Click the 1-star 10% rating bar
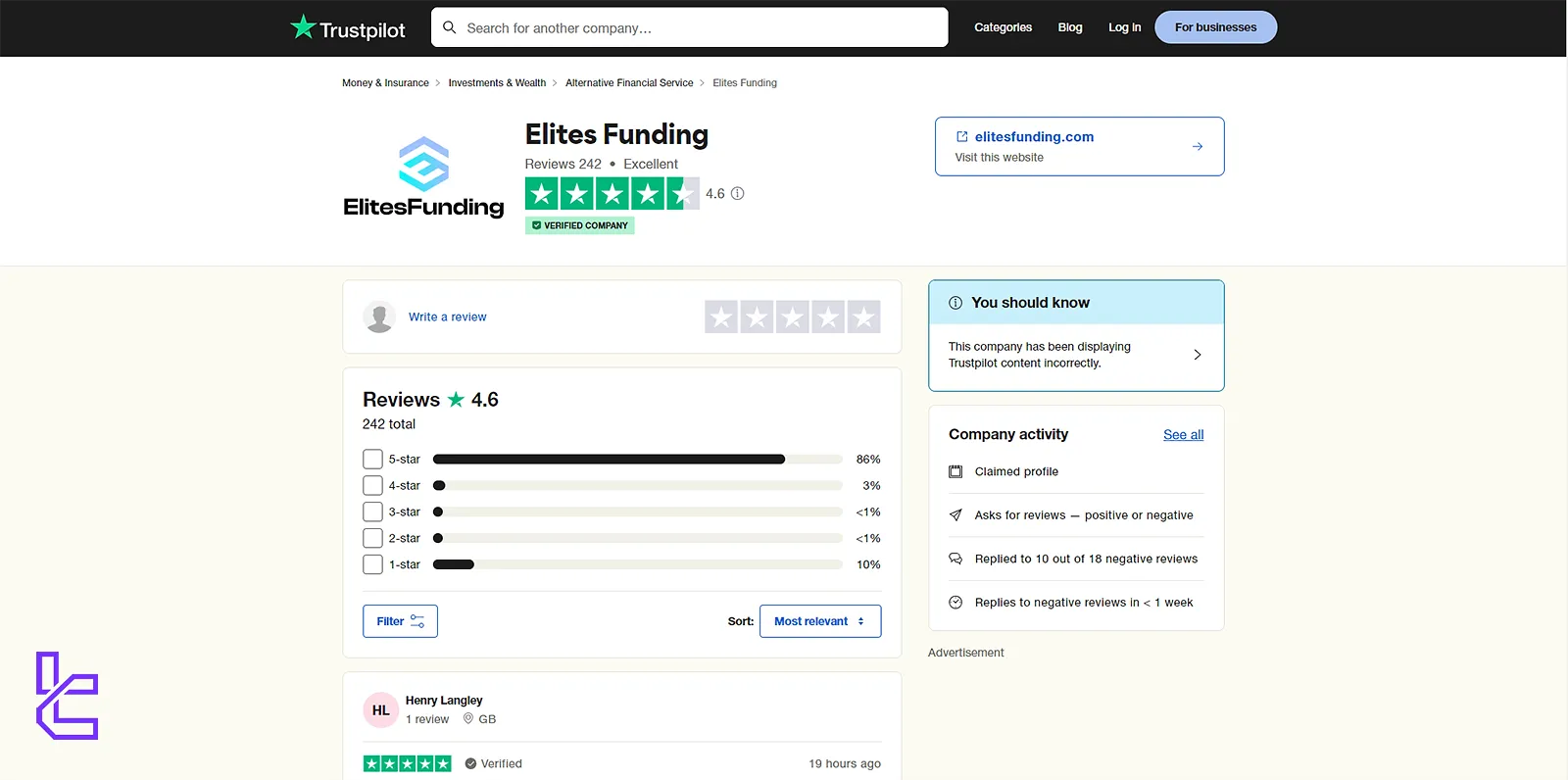The image size is (1568, 780). (x=637, y=564)
